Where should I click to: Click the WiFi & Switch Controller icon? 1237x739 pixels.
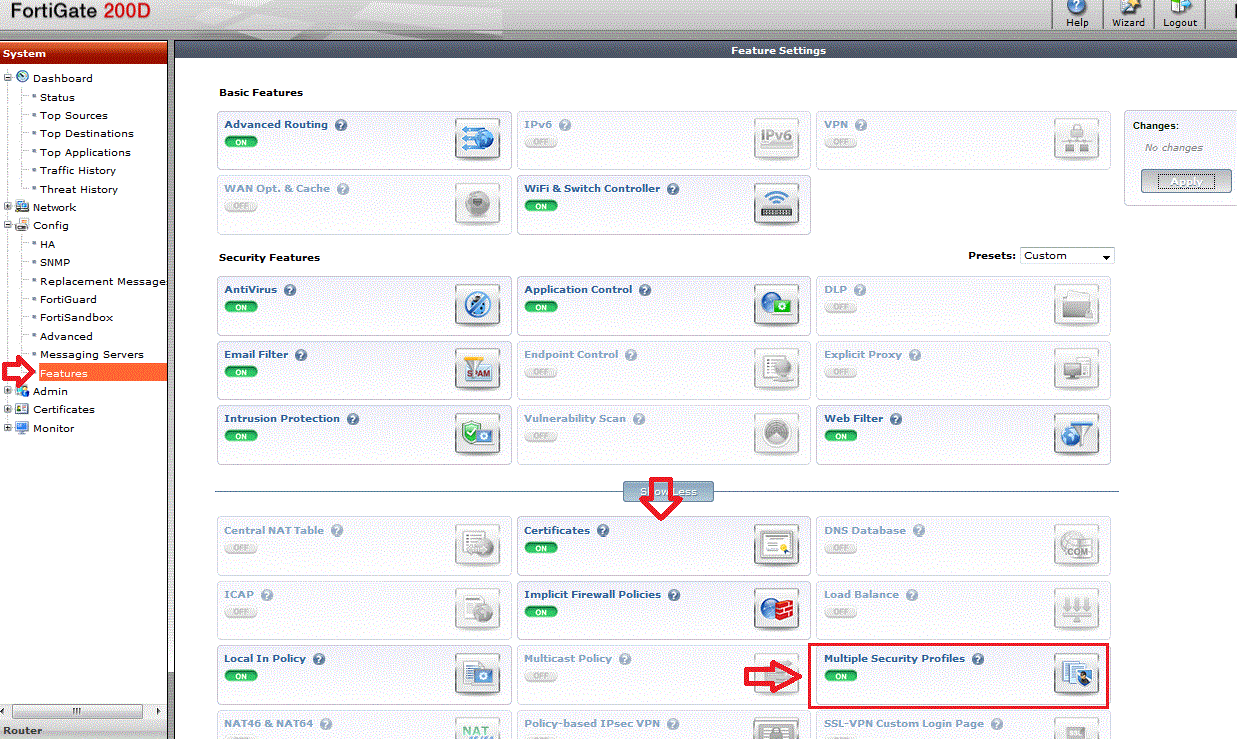(x=777, y=204)
